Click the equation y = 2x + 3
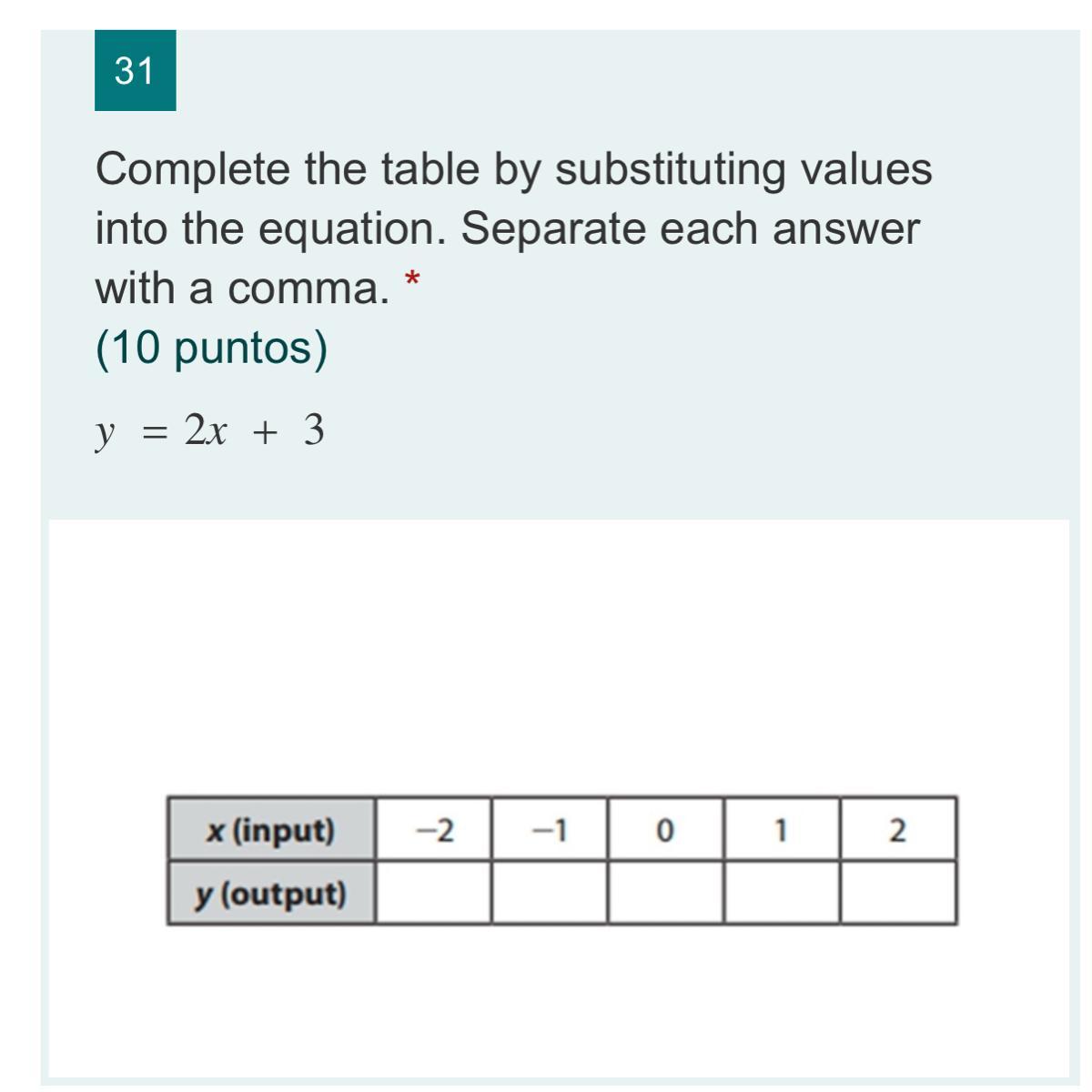Screen dimensions: 1092x1092 (x=210, y=430)
